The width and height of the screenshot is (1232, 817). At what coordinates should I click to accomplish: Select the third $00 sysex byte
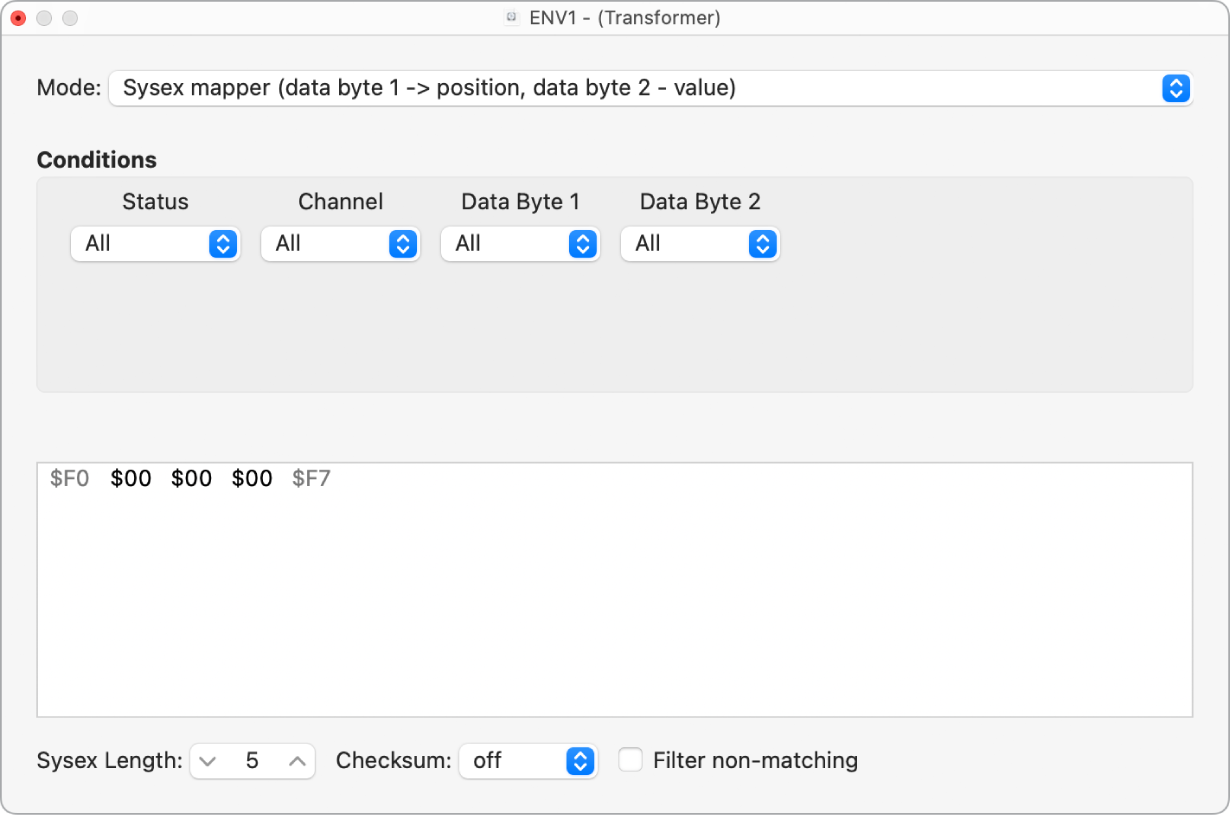tap(252, 479)
